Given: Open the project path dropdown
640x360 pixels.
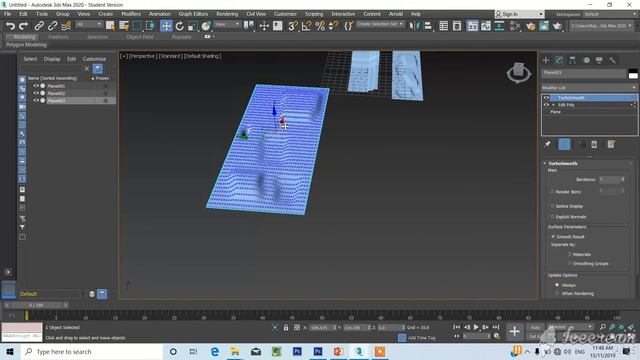Looking at the screenshot, I should 601,26.
